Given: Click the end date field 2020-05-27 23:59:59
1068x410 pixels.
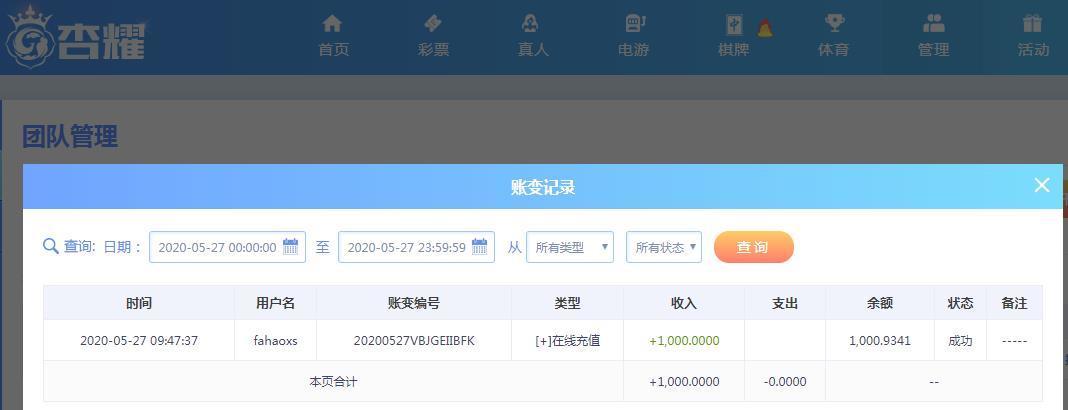Looking at the screenshot, I should coord(416,247).
